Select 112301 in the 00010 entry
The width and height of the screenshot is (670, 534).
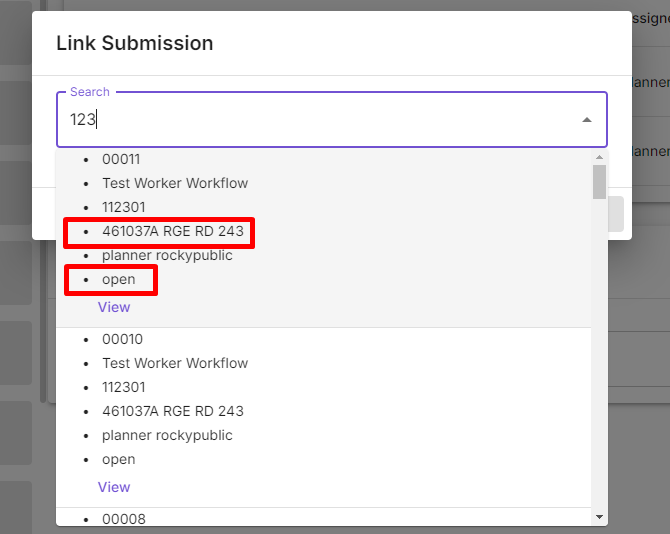pyautogui.click(x=123, y=387)
